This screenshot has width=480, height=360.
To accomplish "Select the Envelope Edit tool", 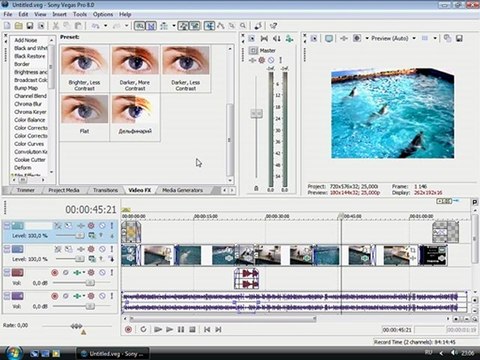I will [221, 26].
